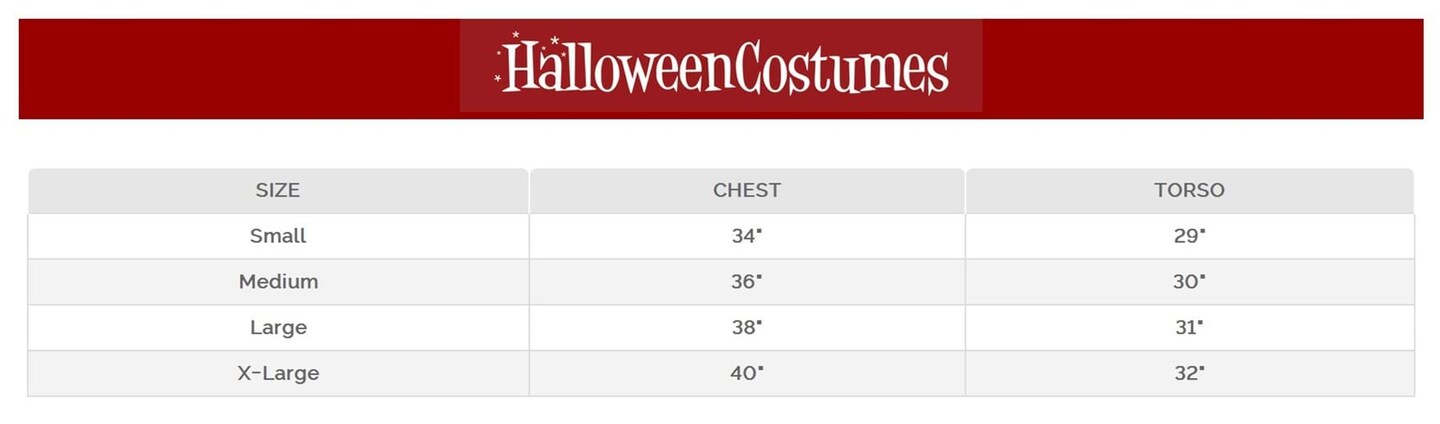Click the 38" chest value
This screenshot has width=1440, height=424.
tap(746, 327)
